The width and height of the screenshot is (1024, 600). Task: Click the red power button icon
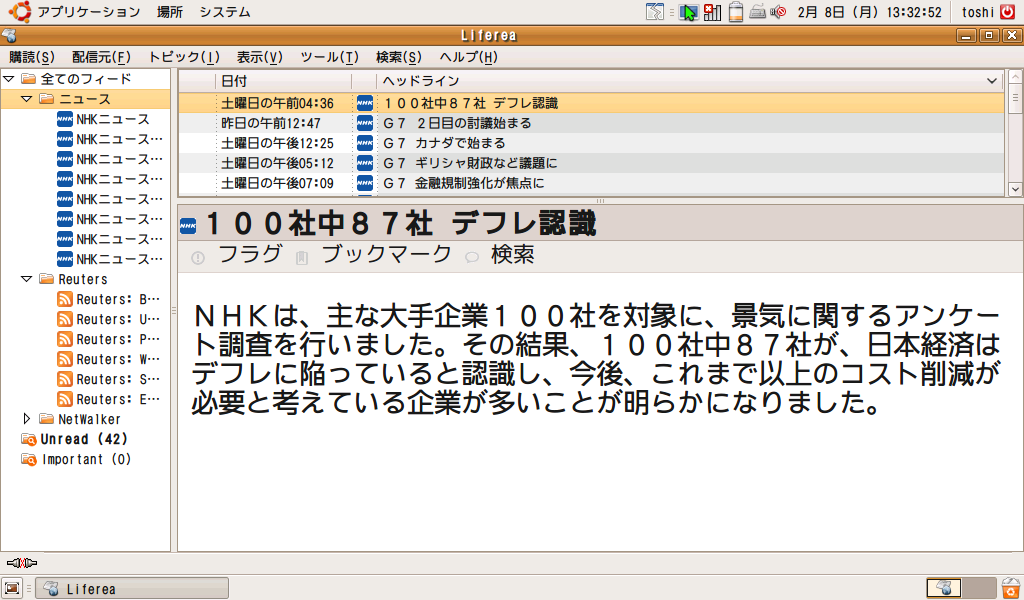click(1008, 12)
